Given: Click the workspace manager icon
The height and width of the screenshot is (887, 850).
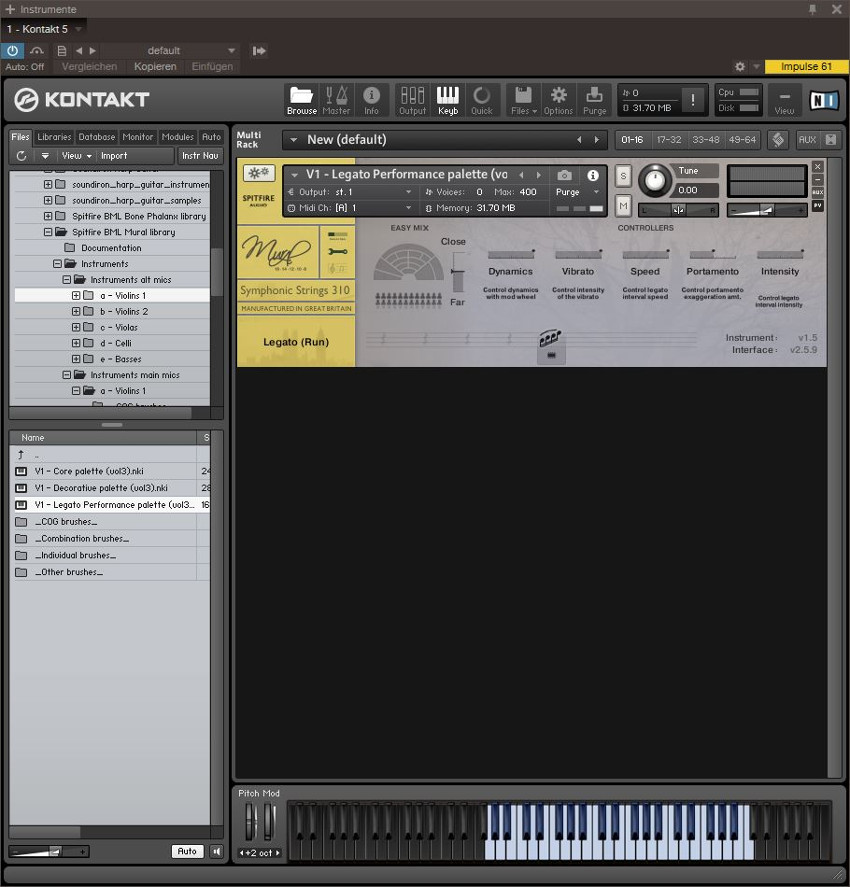Looking at the screenshot, I should pyautogui.click(x=778, y=140).
